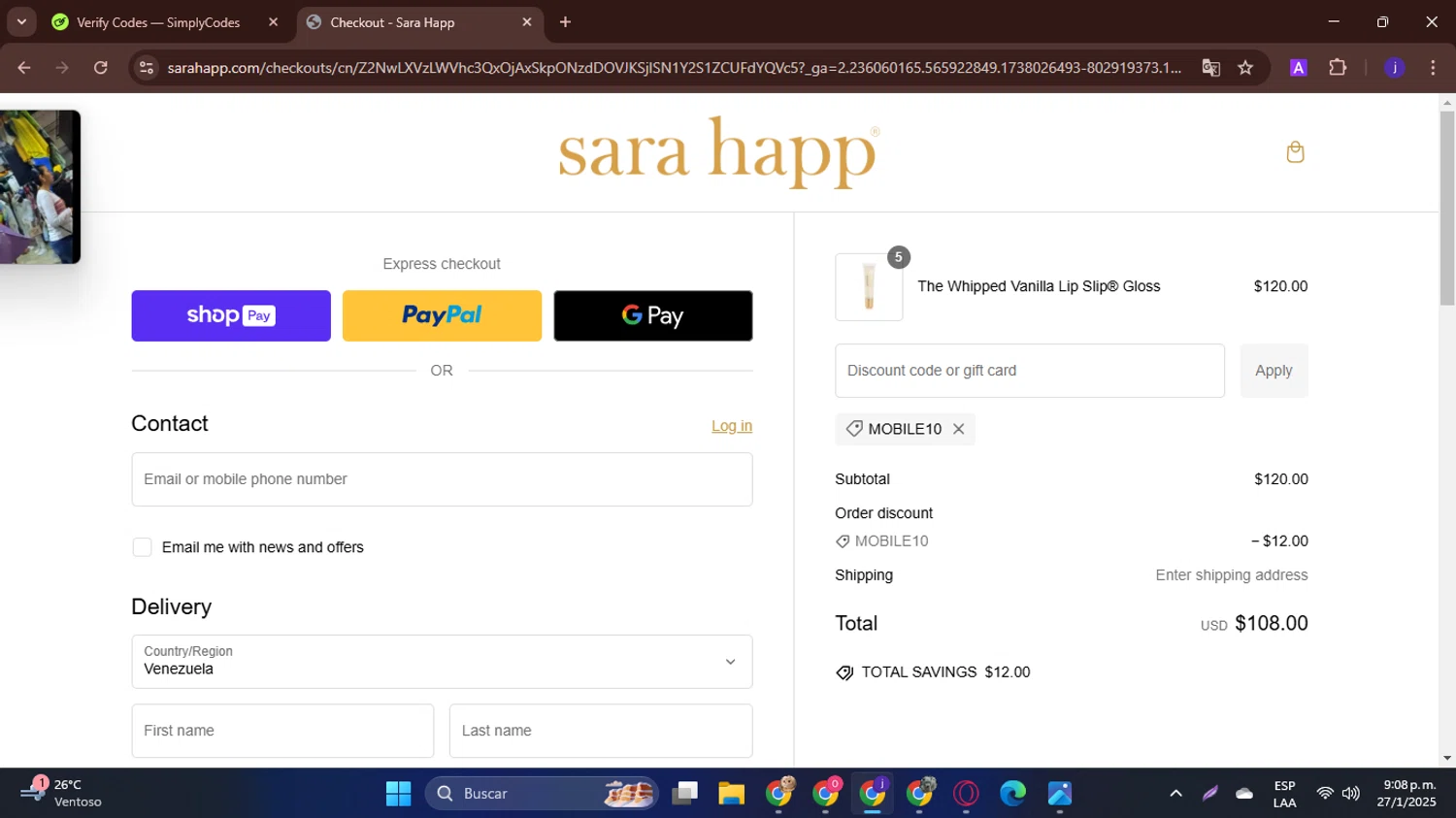
Task: Focus the First name field
Action: (282, 731)
